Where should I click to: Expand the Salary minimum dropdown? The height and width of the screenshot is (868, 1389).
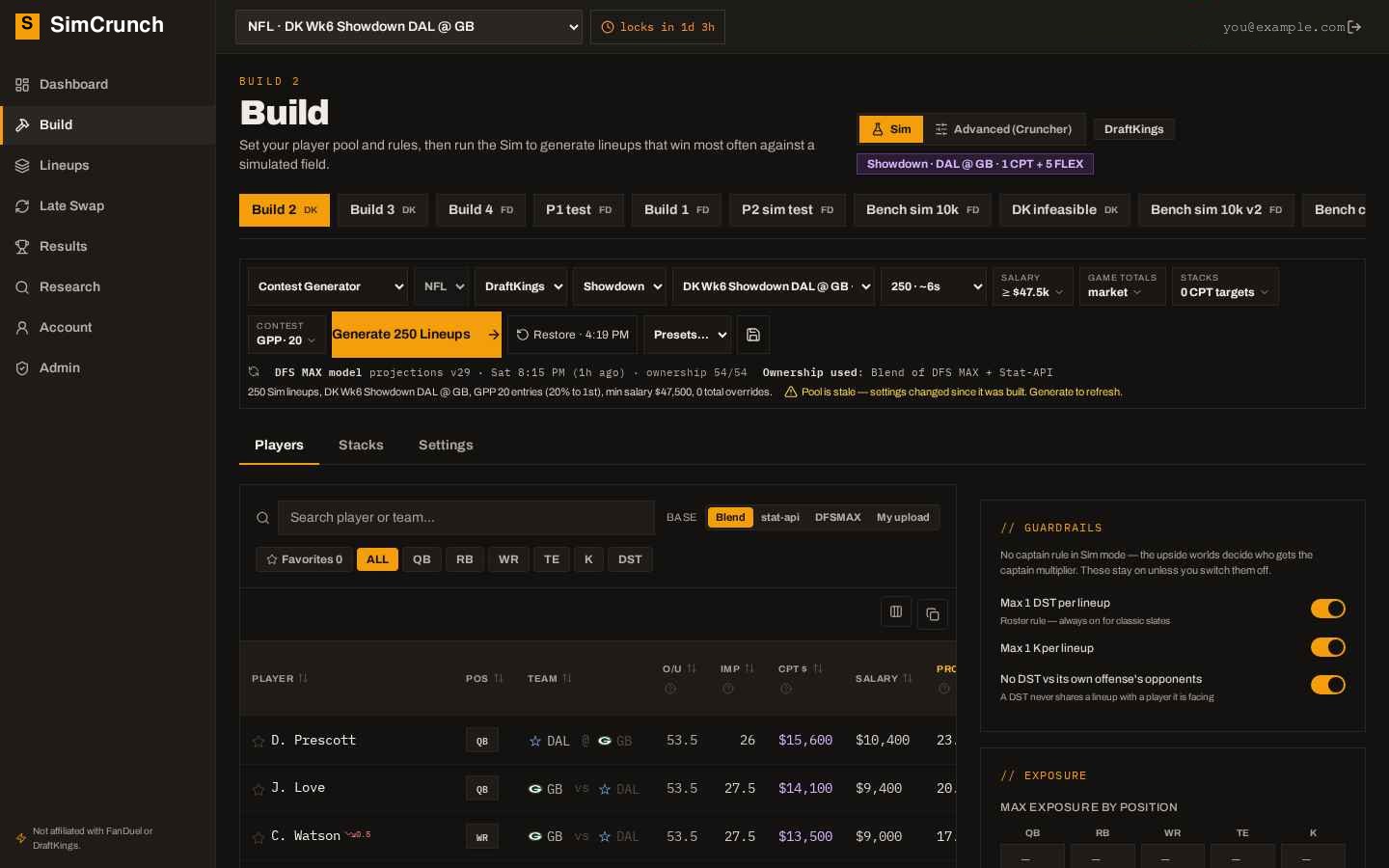(1032, 286)
